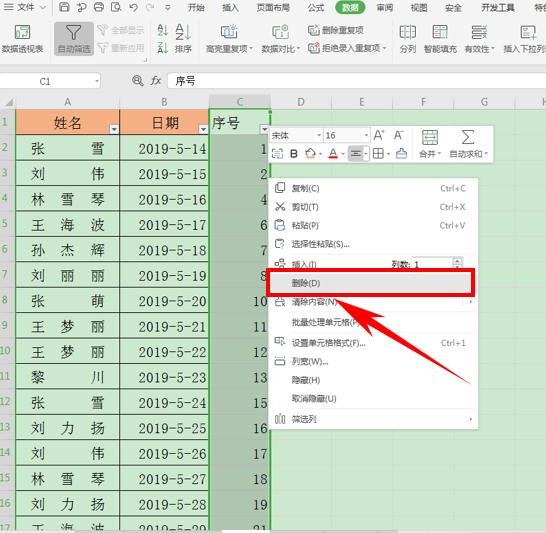Screen dimensions: 546x533
Task: Select column D header
Action: [x=301, y=102]
